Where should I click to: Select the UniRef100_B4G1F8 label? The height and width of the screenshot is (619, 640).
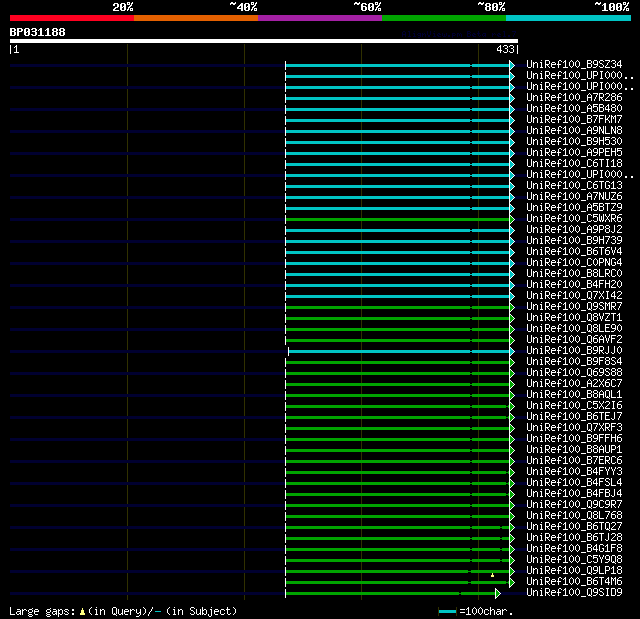(x=574, y=549)
